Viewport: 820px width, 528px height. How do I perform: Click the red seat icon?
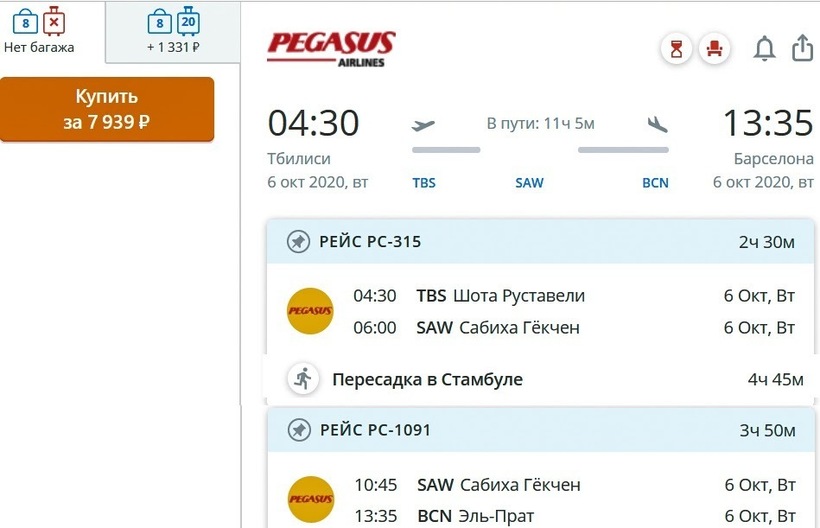715,48
